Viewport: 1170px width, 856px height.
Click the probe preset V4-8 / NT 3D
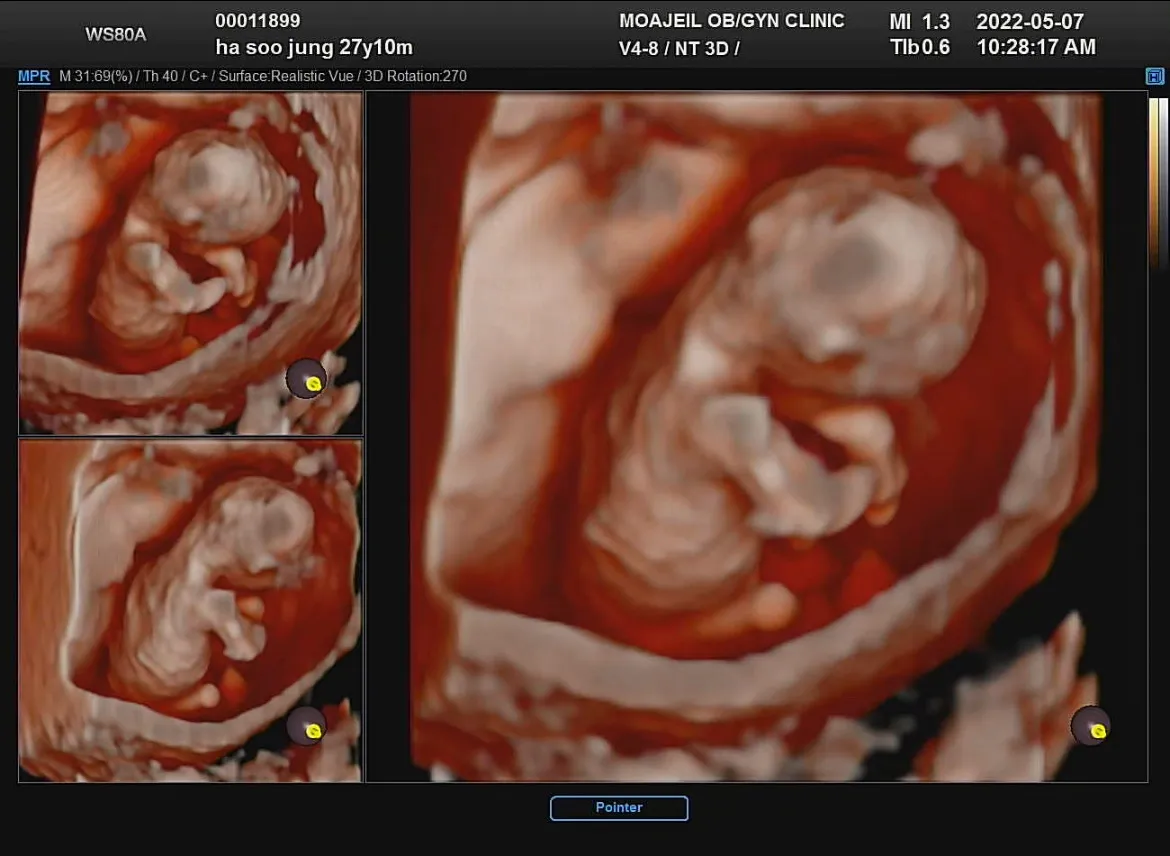tap(678, 49)
